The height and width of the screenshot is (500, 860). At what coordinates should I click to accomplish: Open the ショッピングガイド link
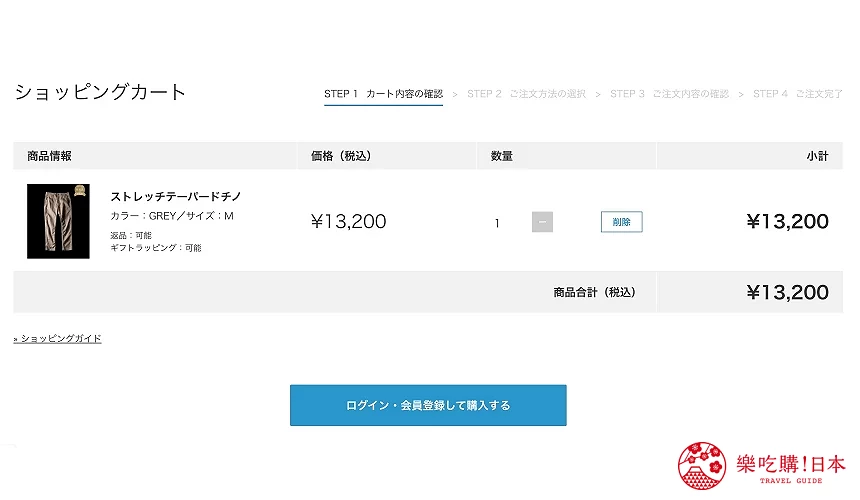[58, 338]
